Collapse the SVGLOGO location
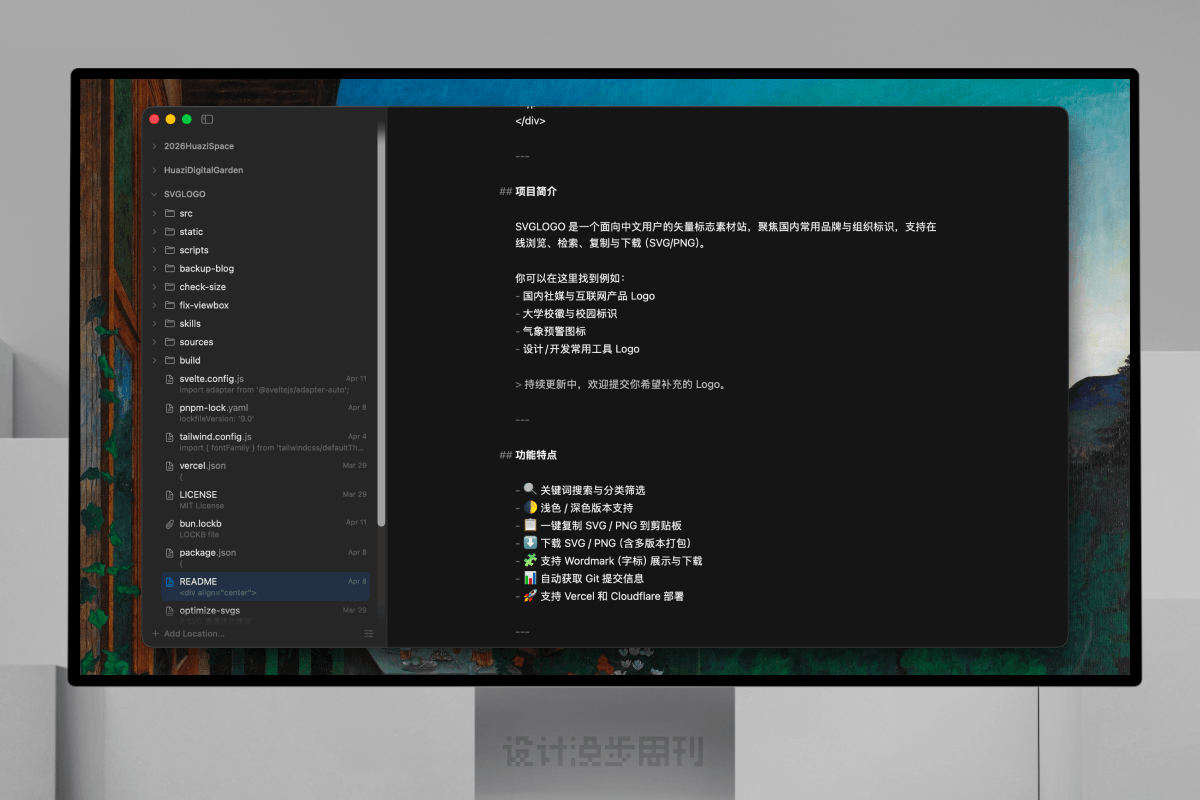Image resolution: width=1200 pixels, height=800 pixels. pyautogui.click(x=154, y=194)
